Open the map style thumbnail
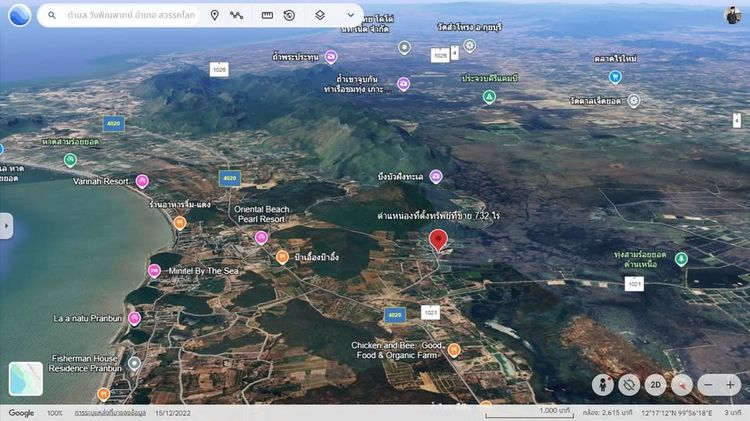 (x=26, y=378)
